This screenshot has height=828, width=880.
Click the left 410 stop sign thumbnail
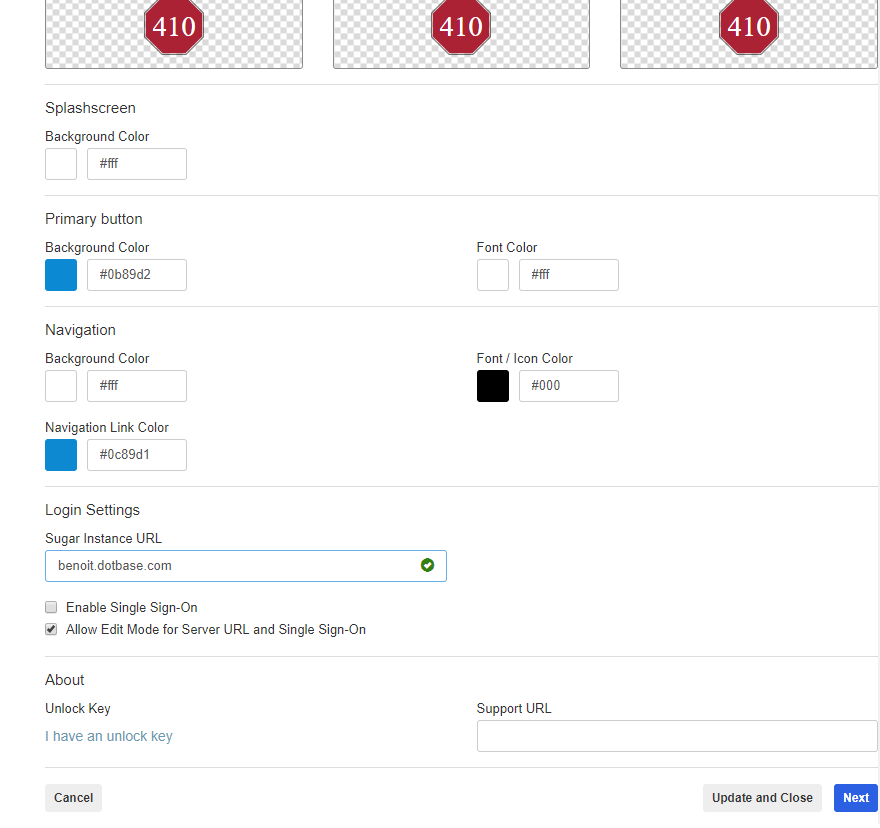(174, 27)
